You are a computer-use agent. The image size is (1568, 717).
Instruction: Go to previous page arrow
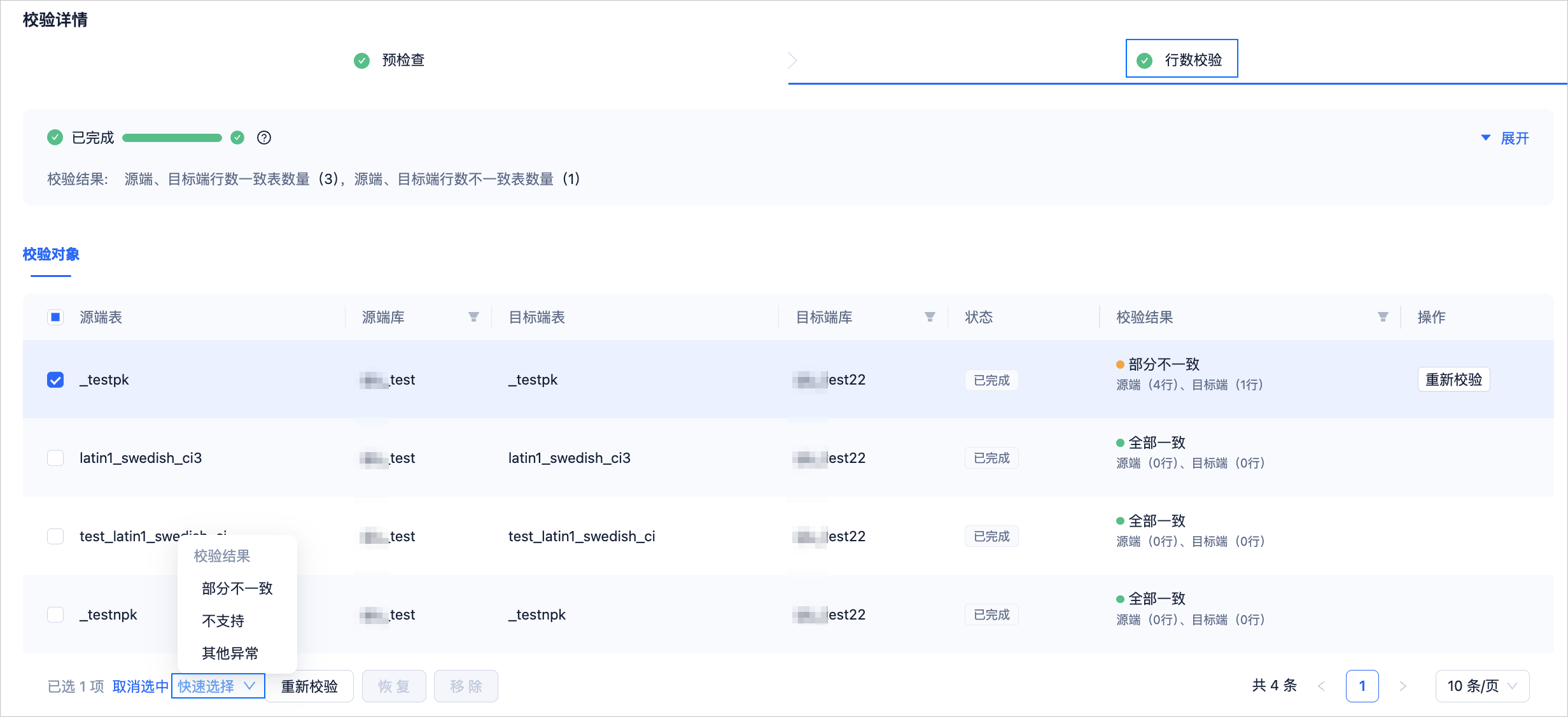pos(1321,686)
